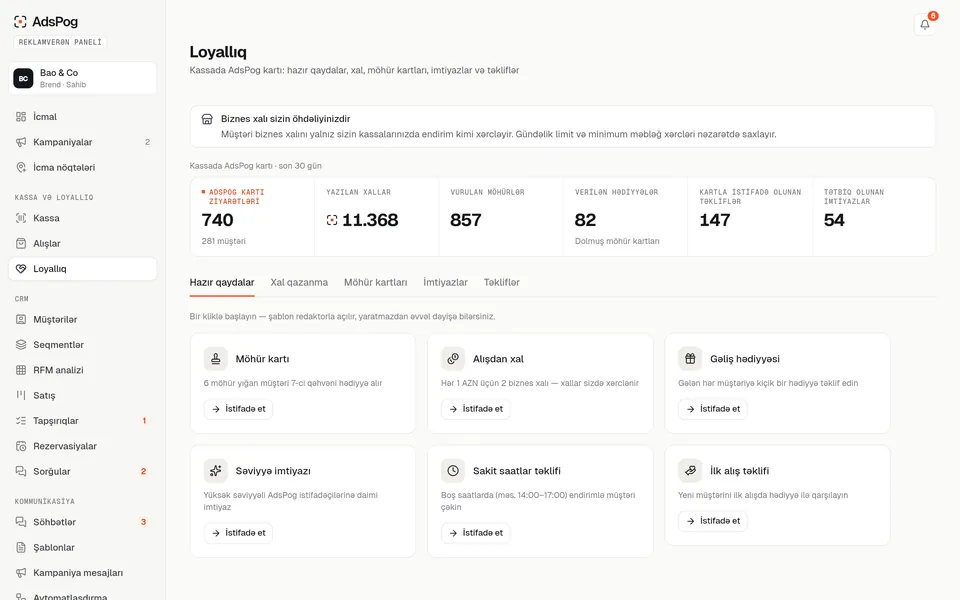This screenshot has height=600, width=960.
Task: Use the İlk alış təklifi template
Action: [x=713, y=521]
